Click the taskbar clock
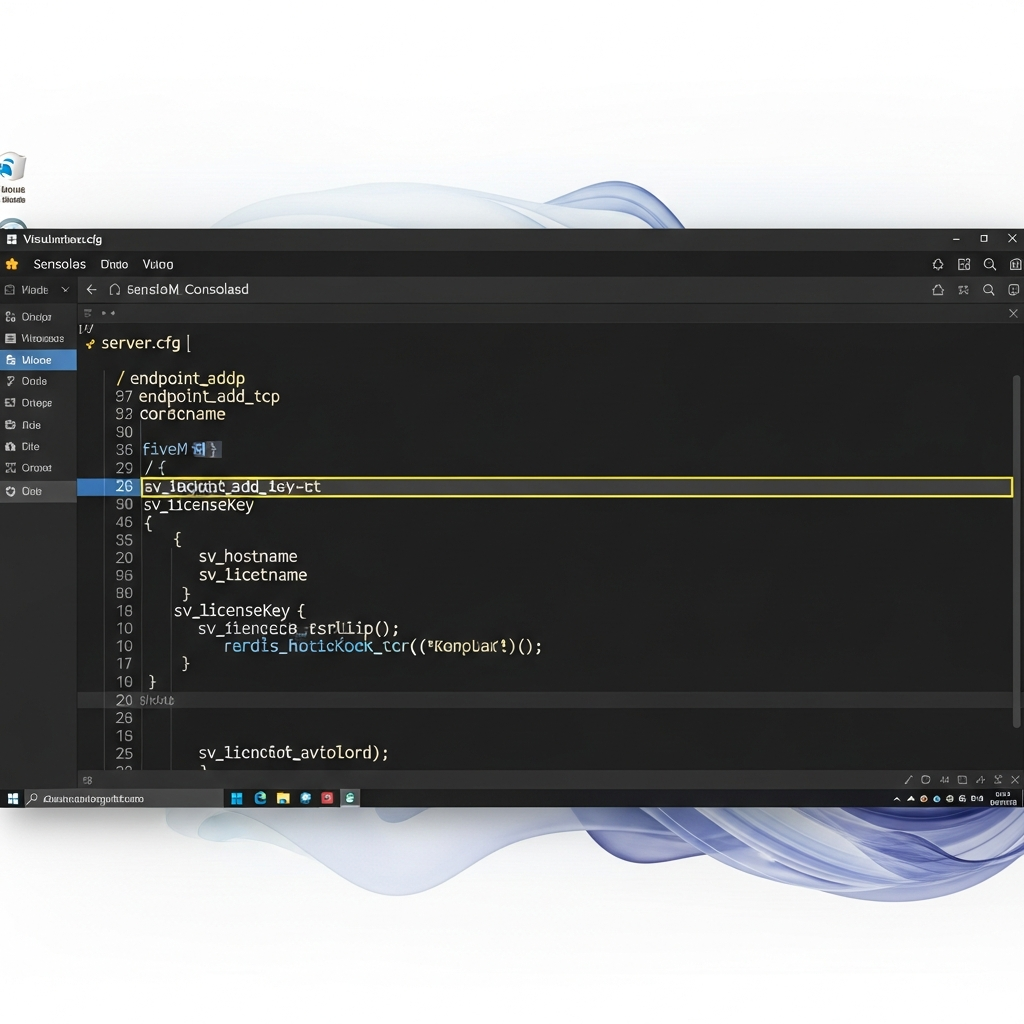The height and width of the screenshot is (1024, 1024). 1003,798
